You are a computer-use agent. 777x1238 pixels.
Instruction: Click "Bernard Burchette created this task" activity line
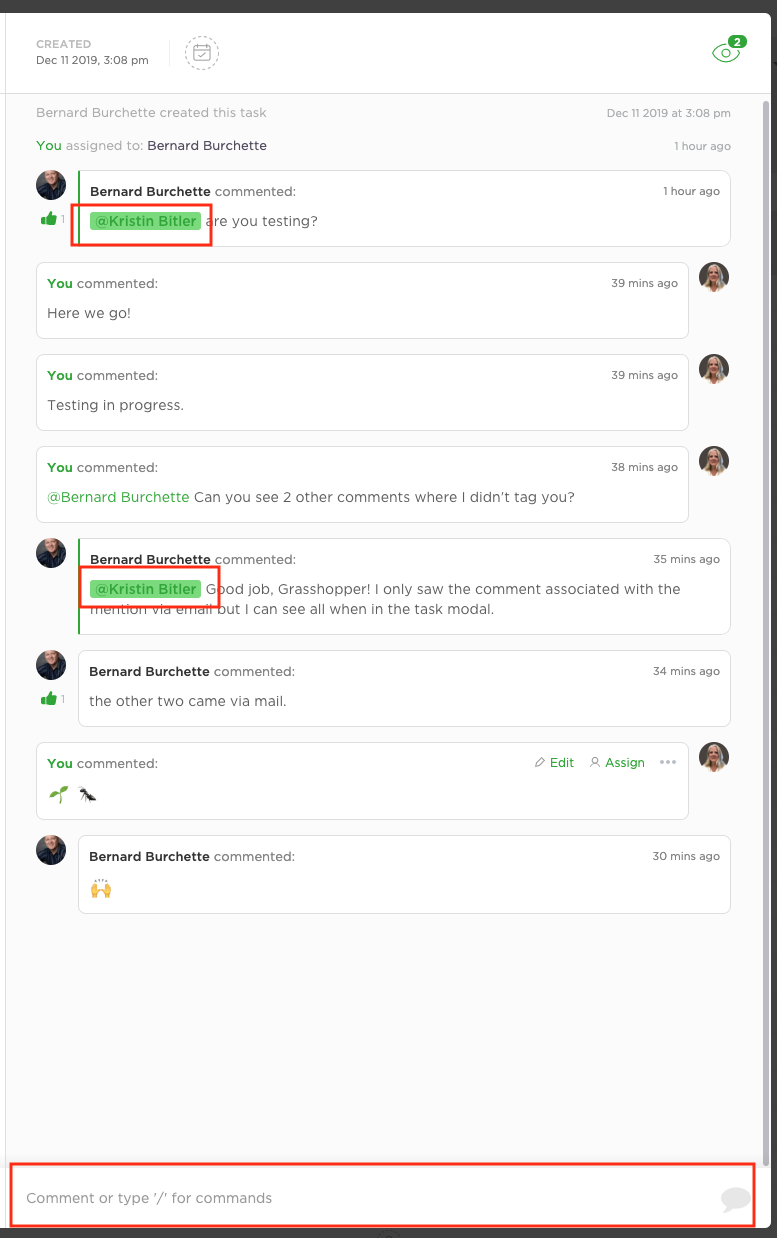click(151, 113)
